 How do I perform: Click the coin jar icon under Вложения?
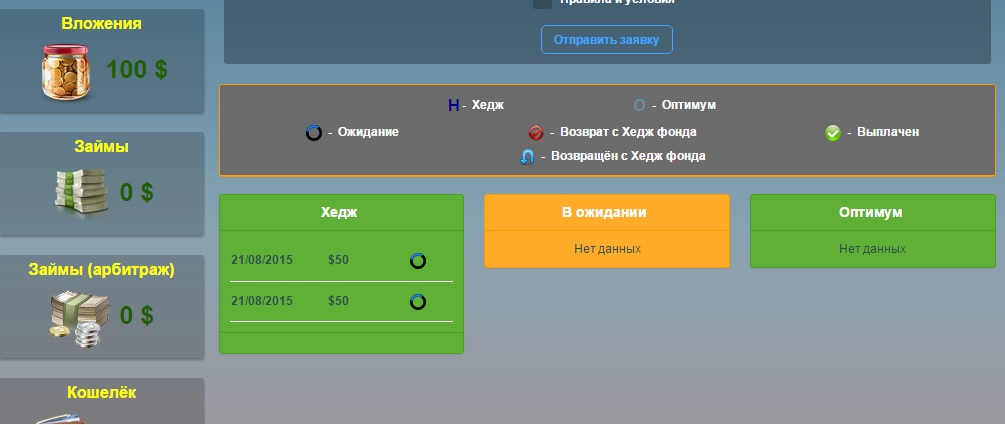65,72
